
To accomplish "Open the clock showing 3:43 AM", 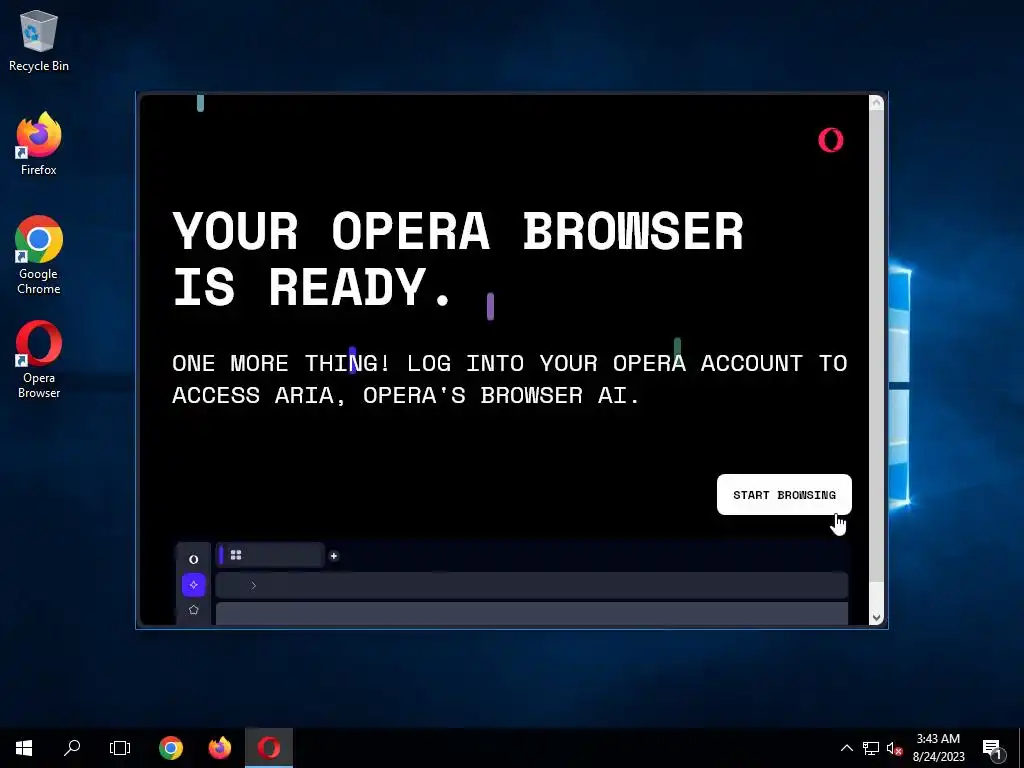I will coord(938,748).
